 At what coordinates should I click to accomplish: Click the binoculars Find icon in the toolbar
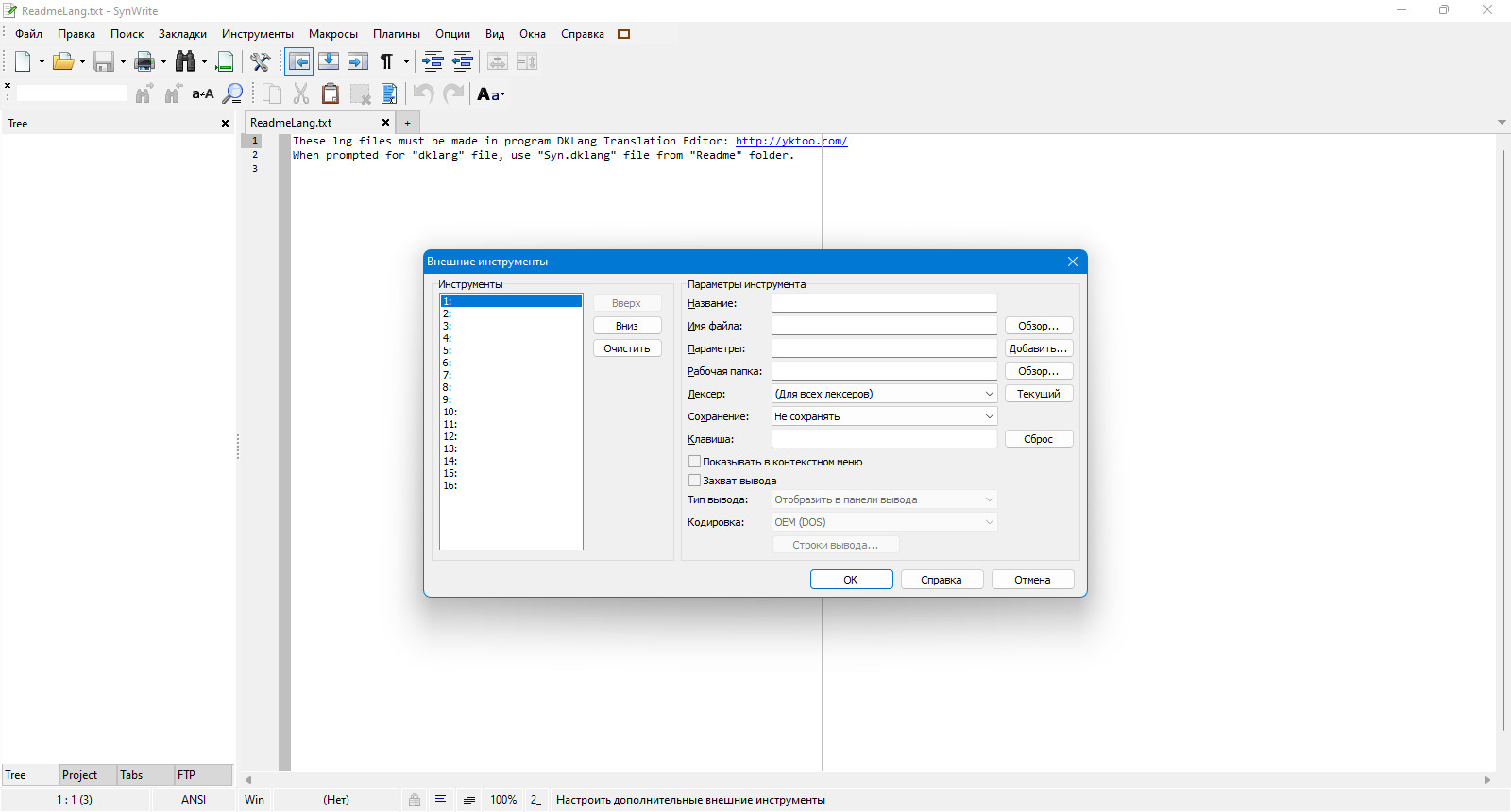coord(185,61)
